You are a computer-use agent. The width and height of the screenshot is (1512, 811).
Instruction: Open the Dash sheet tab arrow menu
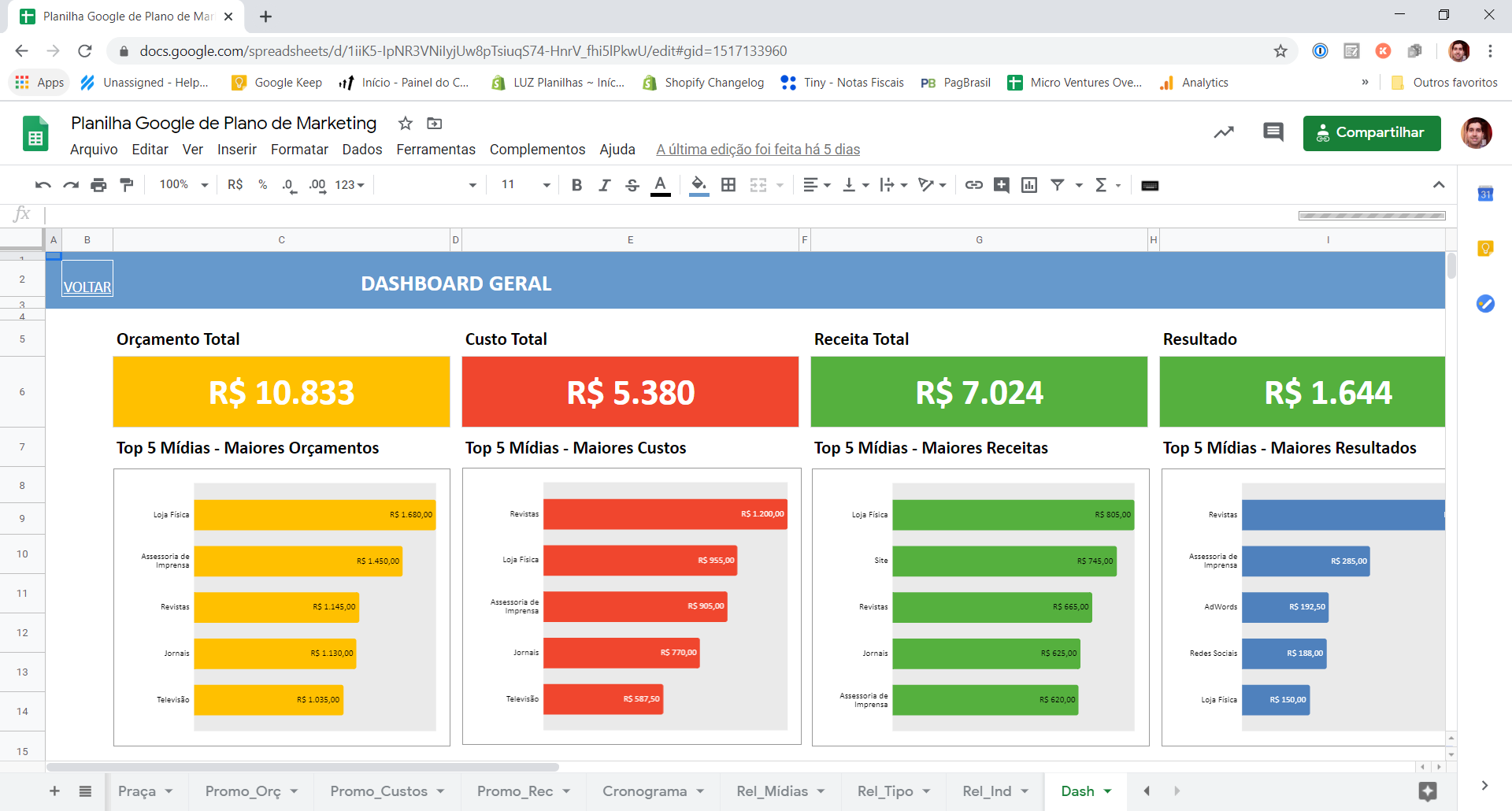coord(1108,791)
